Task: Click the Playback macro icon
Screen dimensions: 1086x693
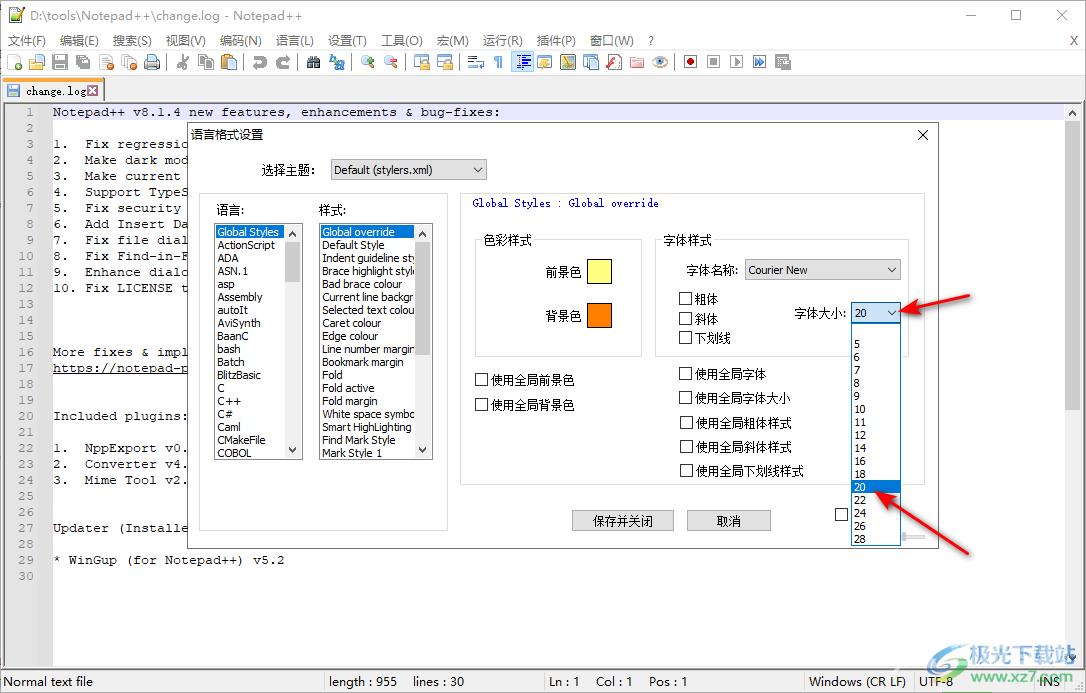Action: coord(736,62)
